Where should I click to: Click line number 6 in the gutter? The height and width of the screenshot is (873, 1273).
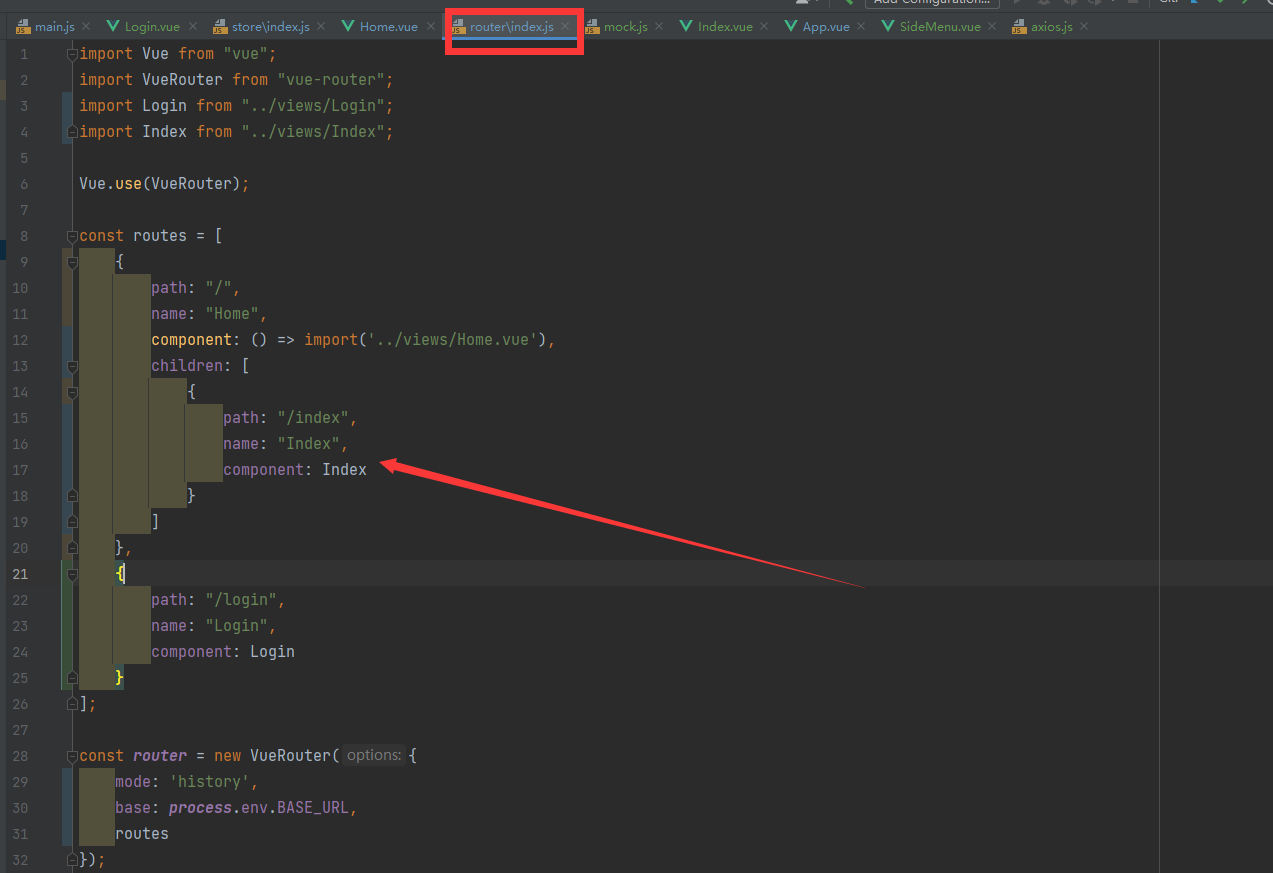coord(24,184)
